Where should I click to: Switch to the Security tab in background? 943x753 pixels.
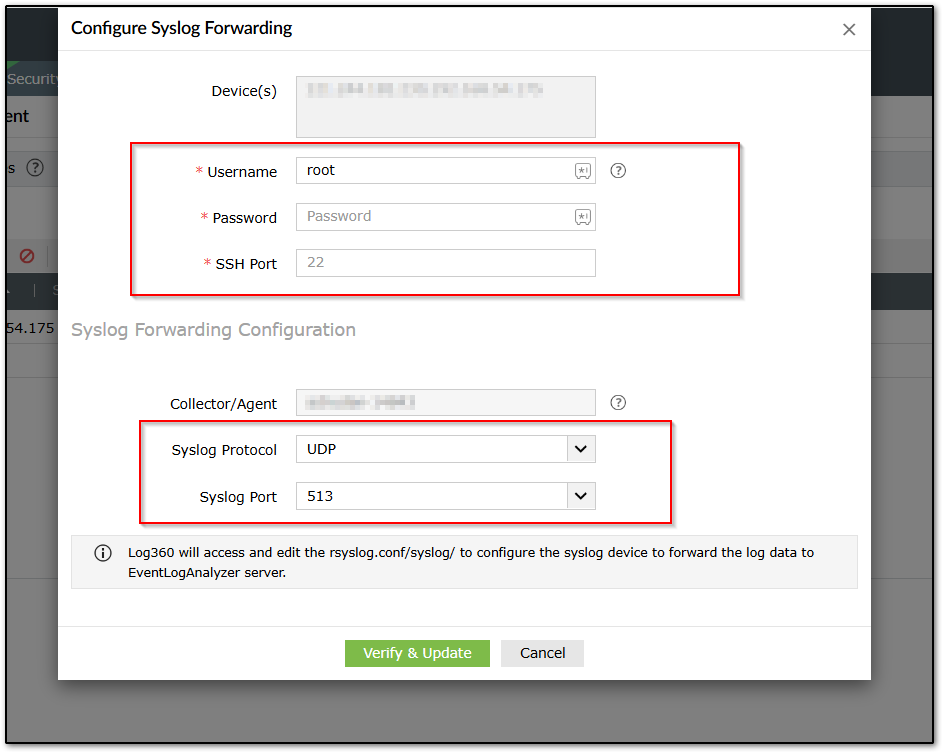point(32,79)
